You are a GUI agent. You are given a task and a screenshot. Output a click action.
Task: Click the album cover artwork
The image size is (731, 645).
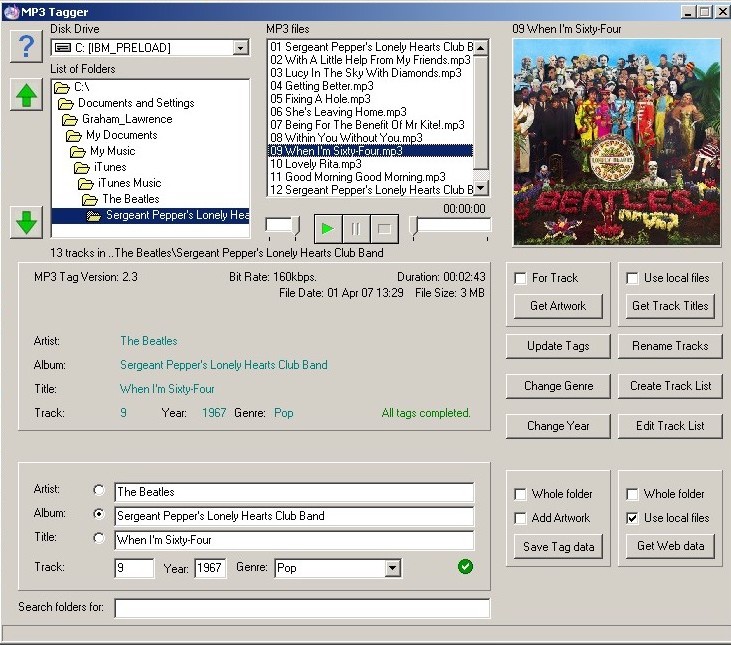616,142
